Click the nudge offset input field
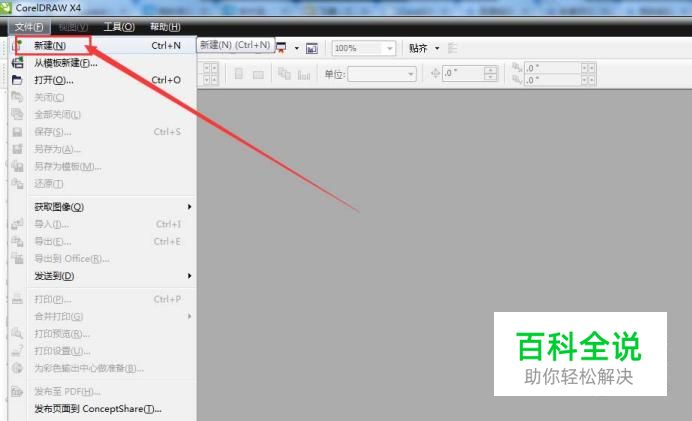The image size is (692, 421). (463, 73)
